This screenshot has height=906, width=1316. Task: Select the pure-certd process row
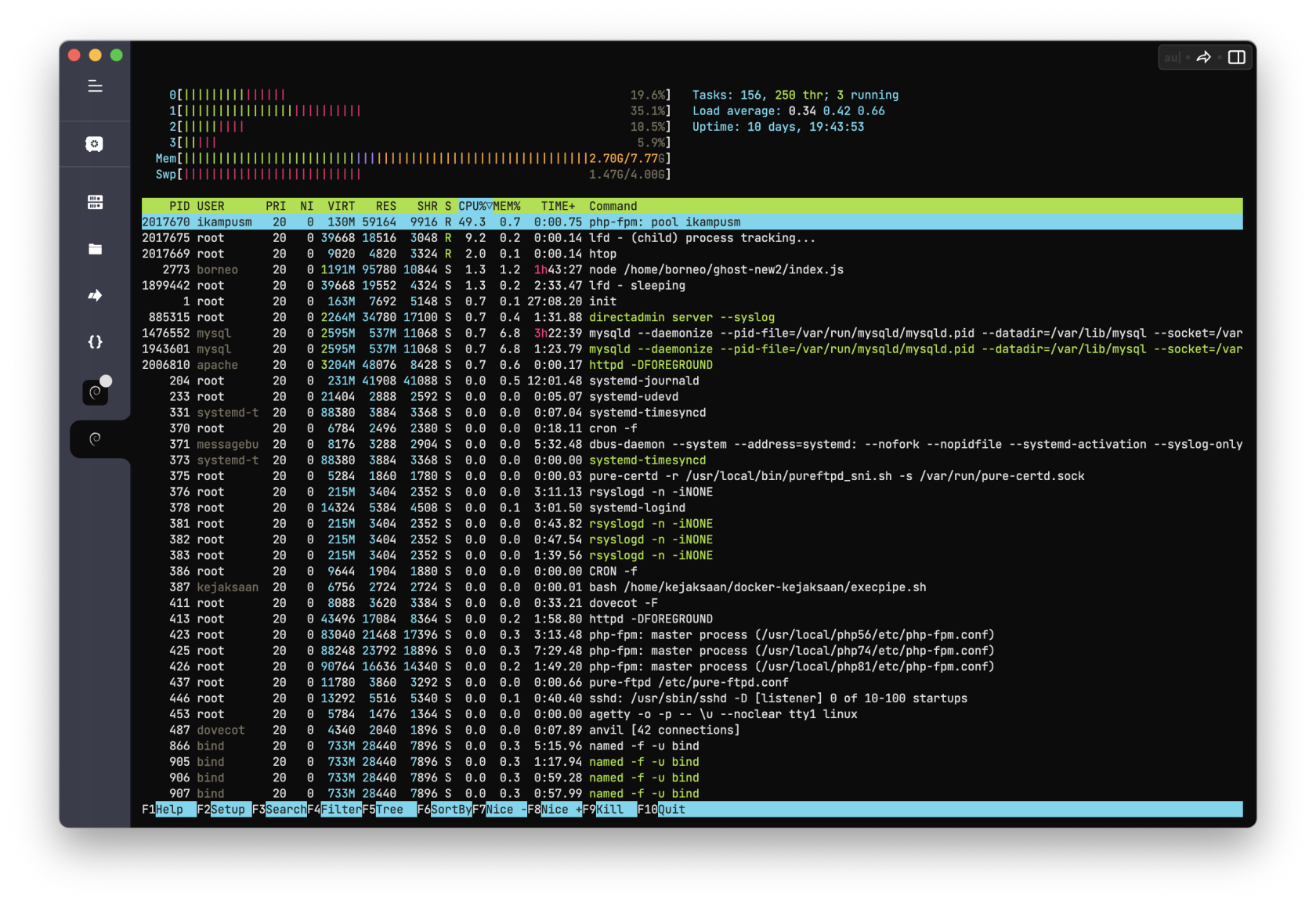tap(692, 476)
